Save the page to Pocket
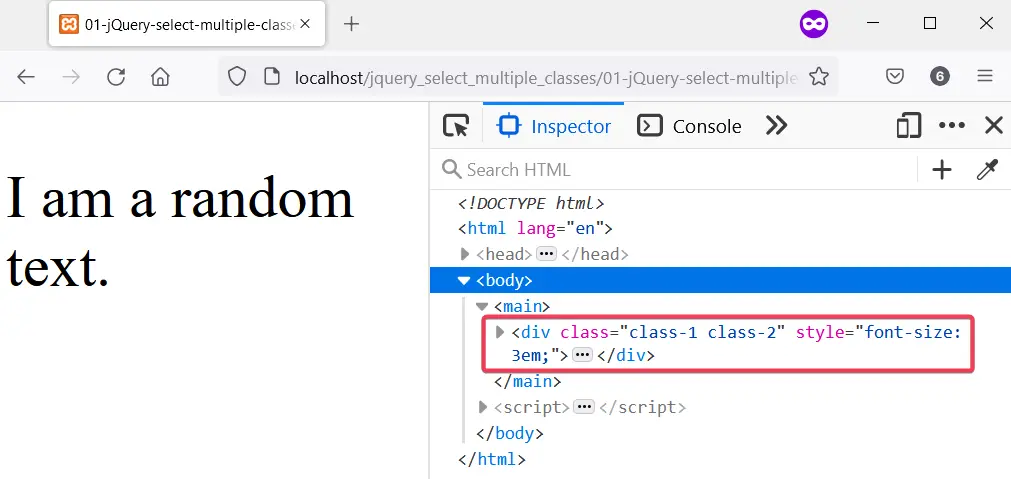This screenshot has height=479, width=1011. [895, 77]
